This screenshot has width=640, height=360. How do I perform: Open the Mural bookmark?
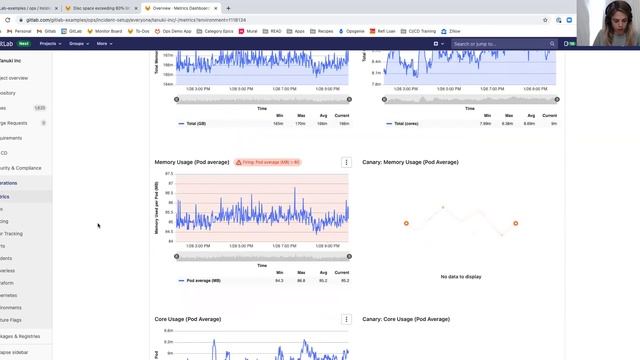248,31
